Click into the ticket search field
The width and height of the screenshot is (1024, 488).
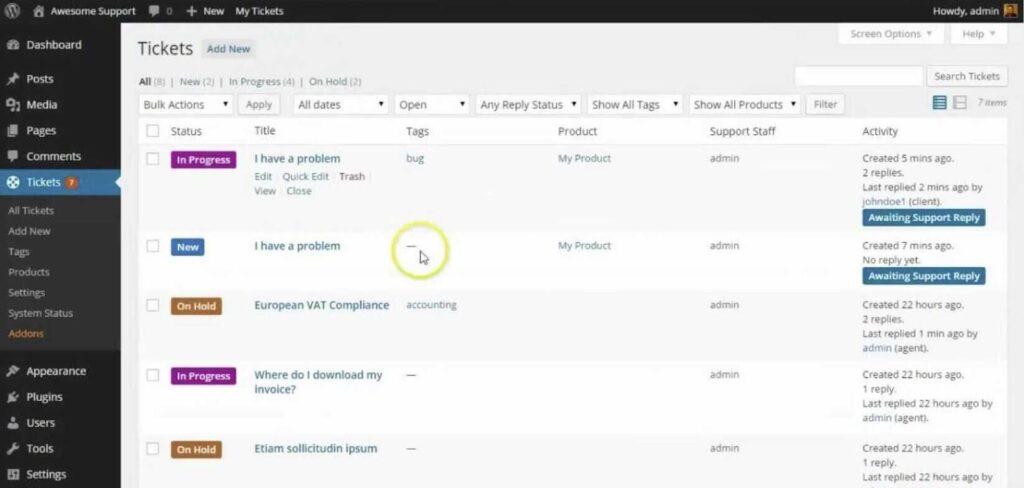click(x=858, y=76)
